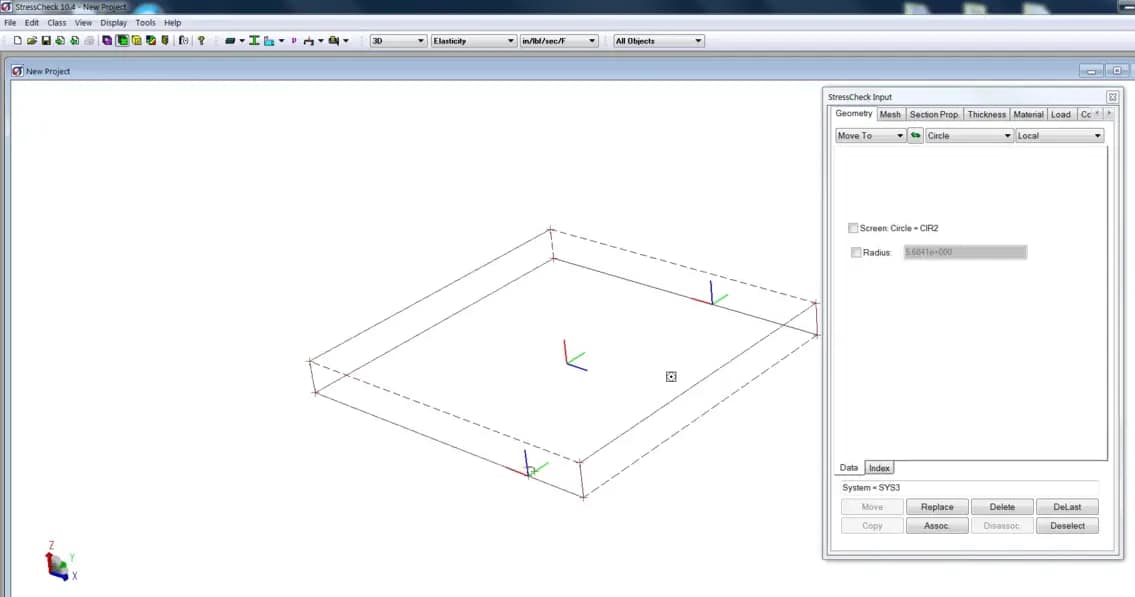
Task: Click the grayed Radius value field
Action: 963,251
